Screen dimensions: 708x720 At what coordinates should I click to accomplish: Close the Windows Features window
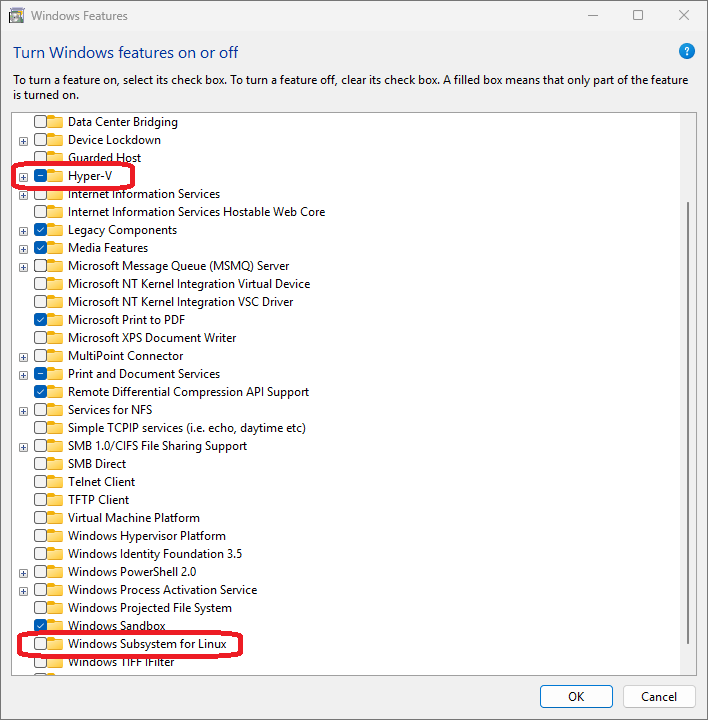684,15
